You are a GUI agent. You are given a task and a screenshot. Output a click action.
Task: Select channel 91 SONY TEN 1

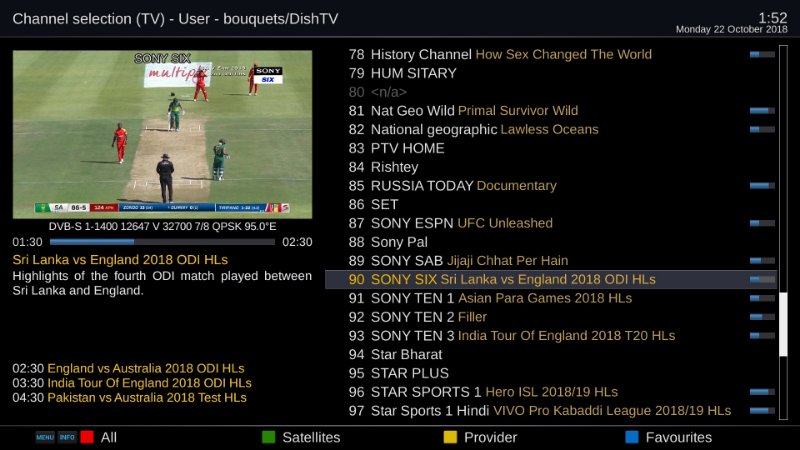pyautogui.click(x=551, y=298)
